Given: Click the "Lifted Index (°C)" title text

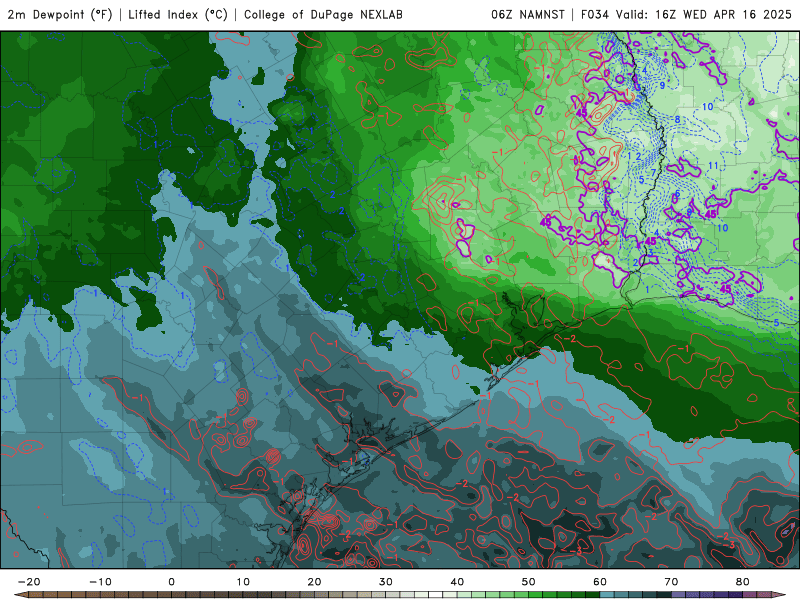Looking at the screenshot, I should click(178, 14).
